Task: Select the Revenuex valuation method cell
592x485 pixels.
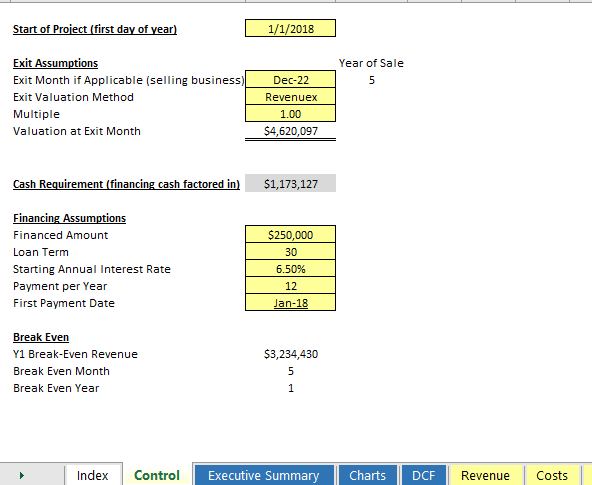Action: tap(290, 97)
